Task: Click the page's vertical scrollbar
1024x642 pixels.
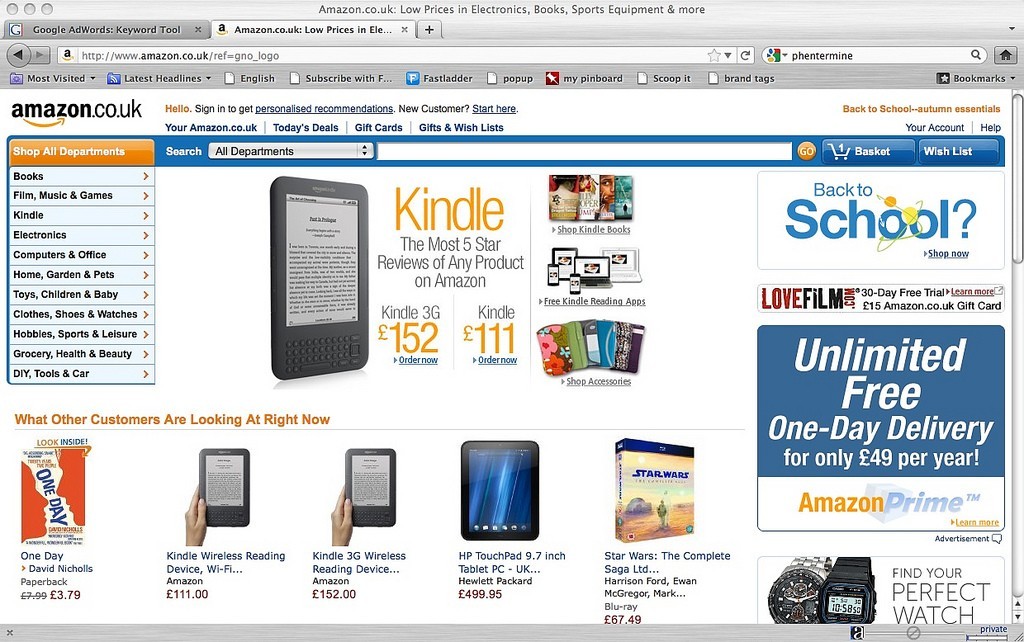Action: pyautogui.click(x=1017, y=353)
